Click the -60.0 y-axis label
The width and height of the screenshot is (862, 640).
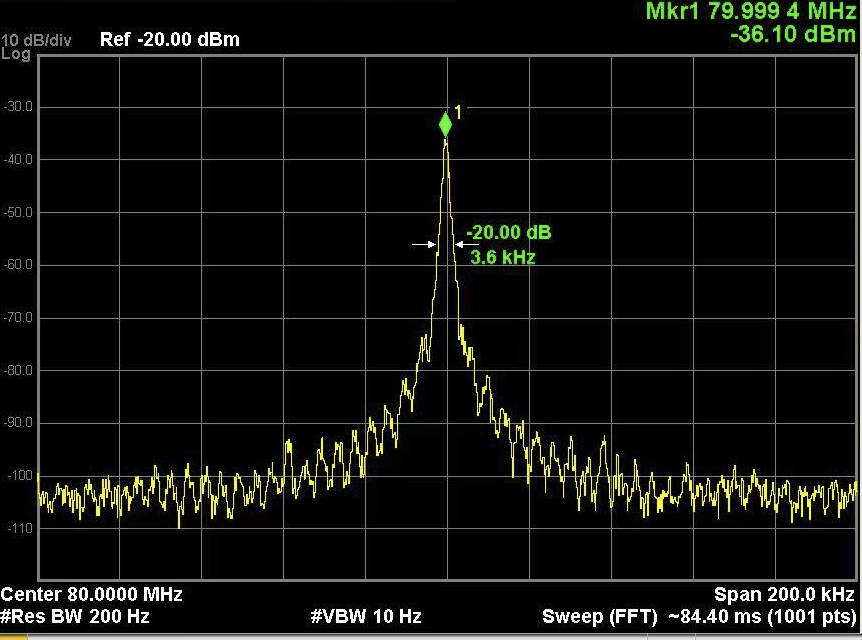pos(18,264)
